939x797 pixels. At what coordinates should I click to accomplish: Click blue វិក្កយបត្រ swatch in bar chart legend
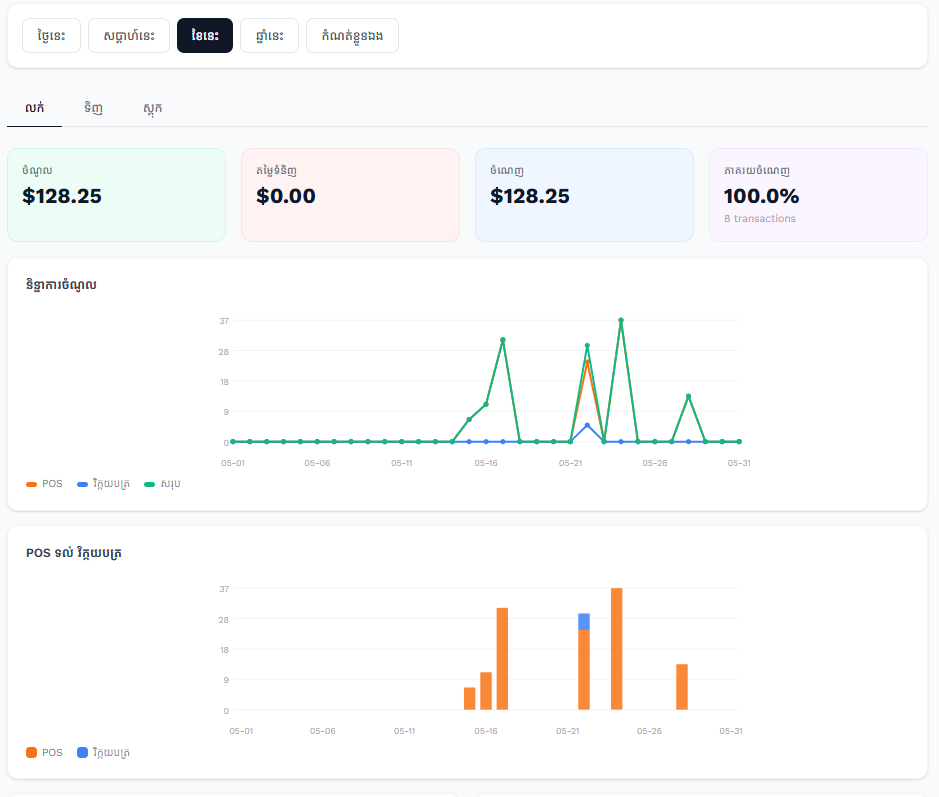(83, 753)
